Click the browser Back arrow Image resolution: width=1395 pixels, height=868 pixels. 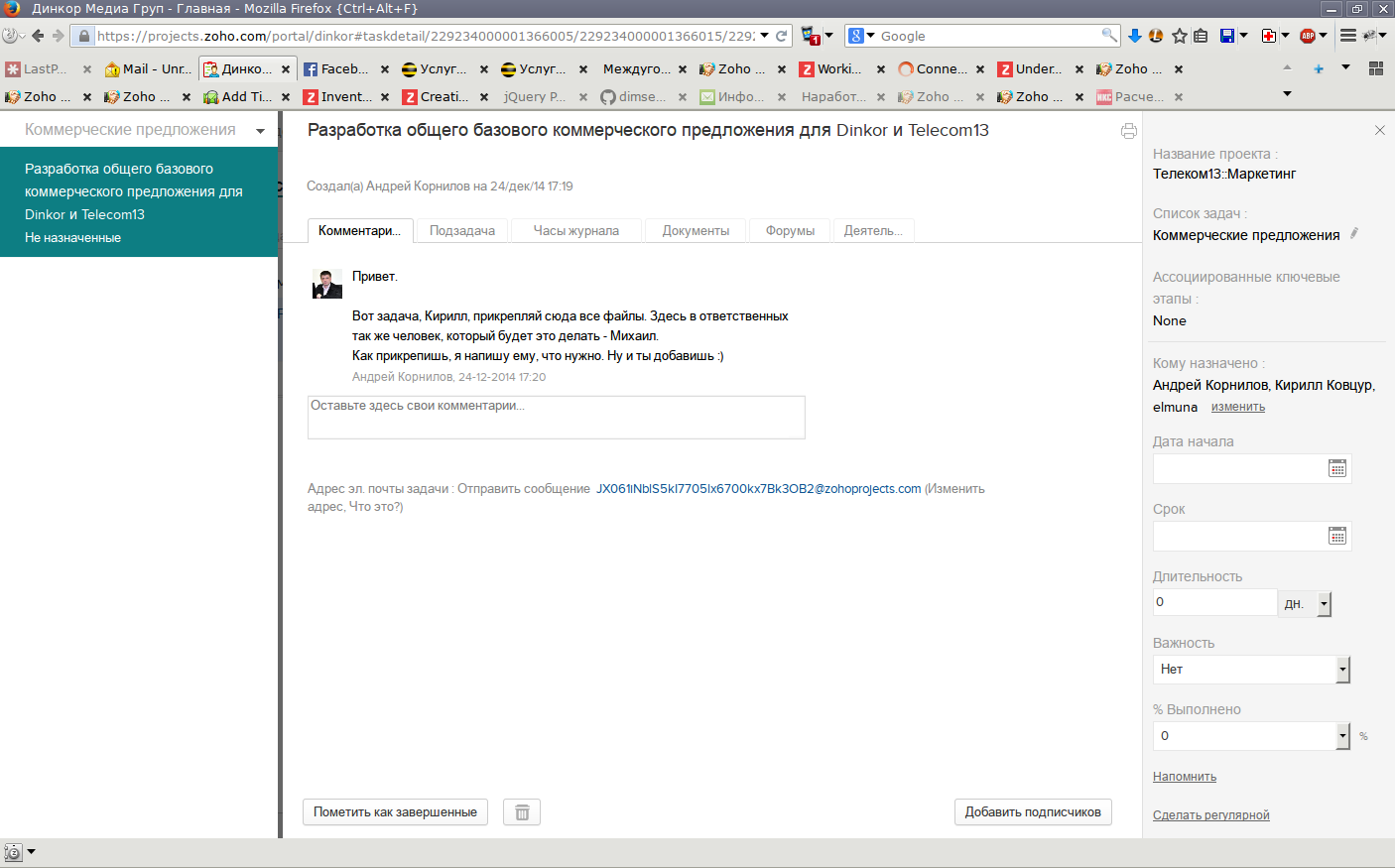(x=38, y=36)
